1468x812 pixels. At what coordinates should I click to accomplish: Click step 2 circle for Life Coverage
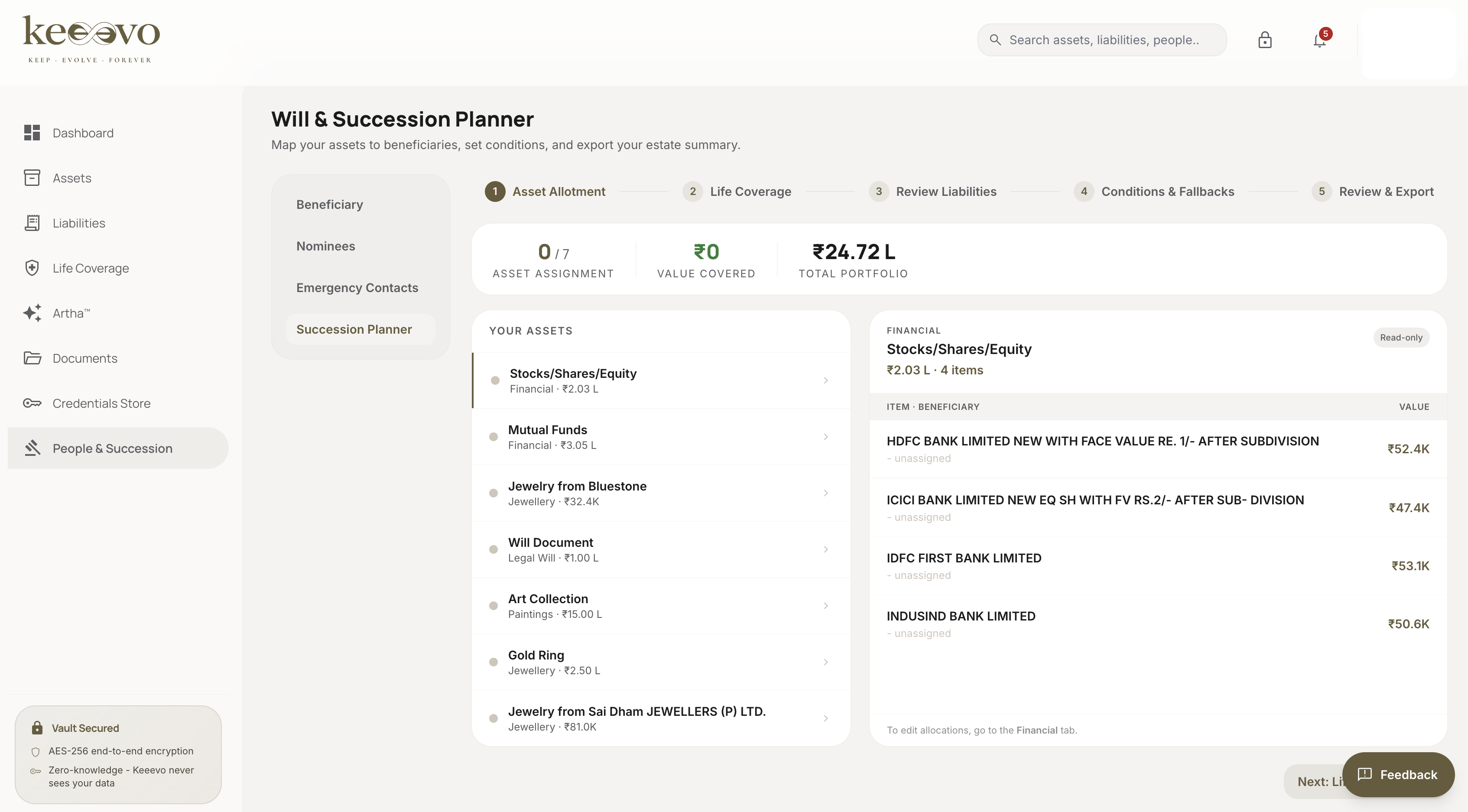[x=692, y=192]
